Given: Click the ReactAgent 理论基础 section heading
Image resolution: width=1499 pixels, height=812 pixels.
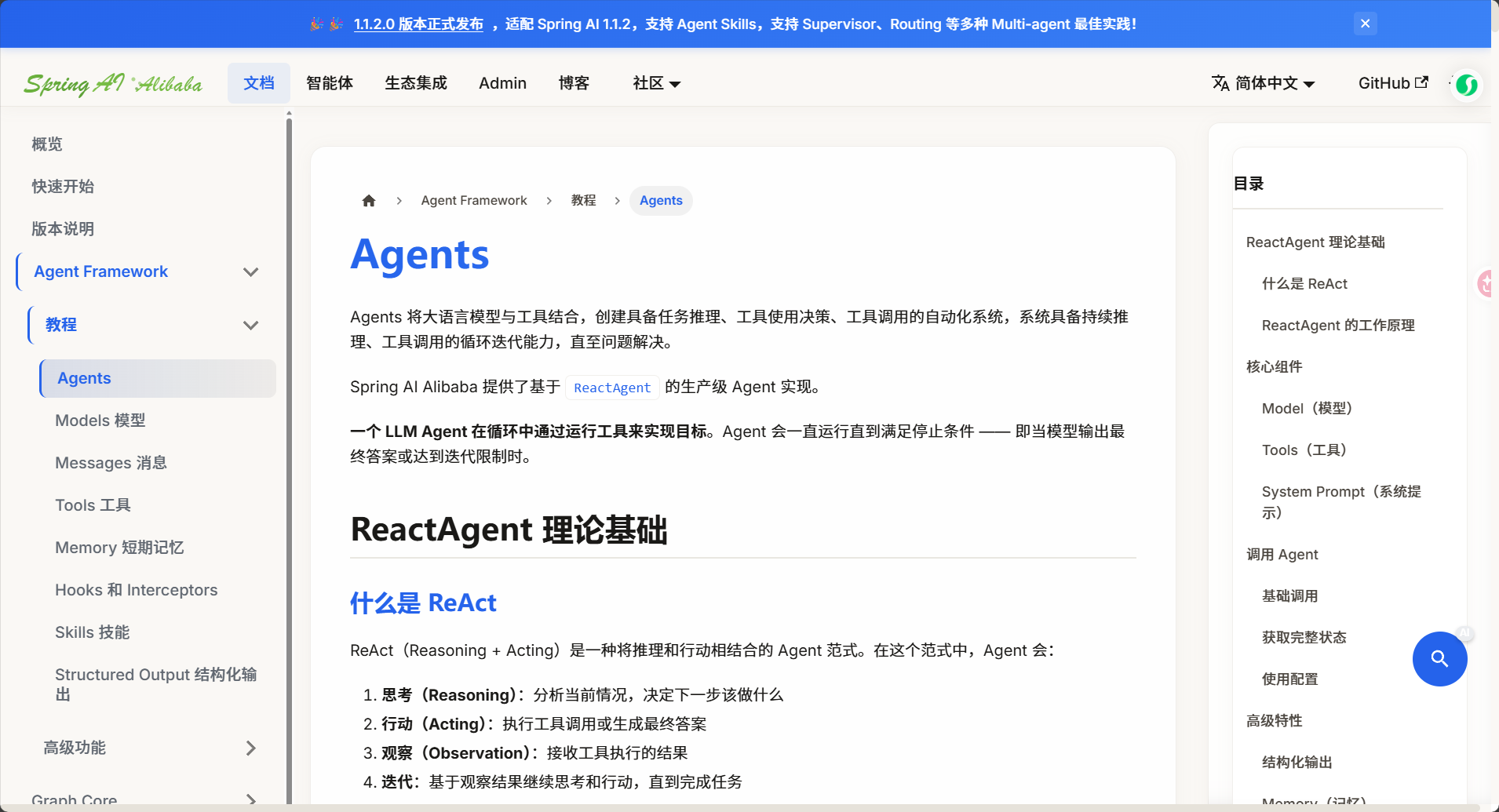Looking at the screenshot, I should (x=509, y=530).
